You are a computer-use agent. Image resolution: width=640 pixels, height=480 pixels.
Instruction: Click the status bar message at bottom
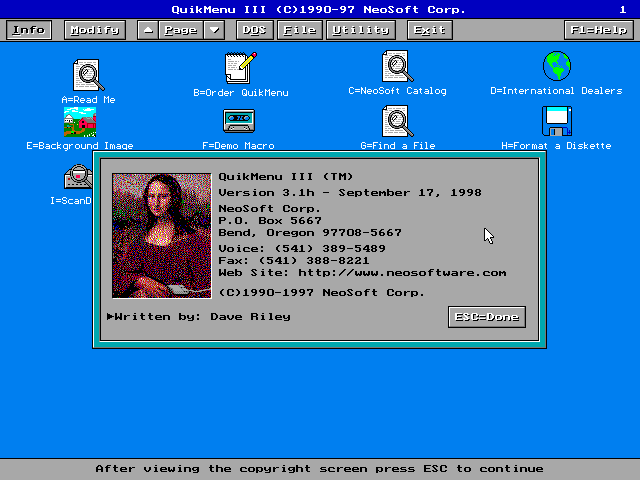320,469
